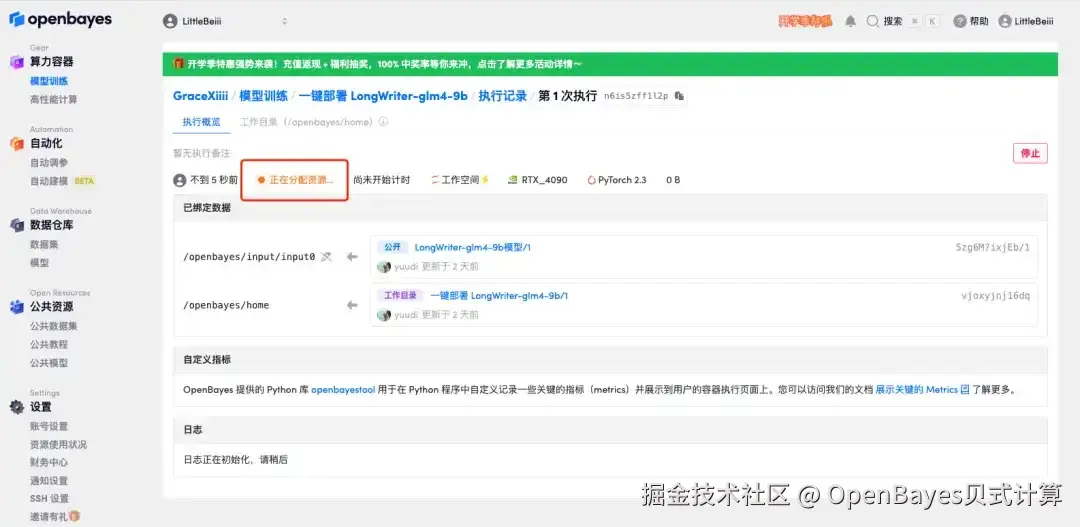The height and width of the screenshot is (527, 1080).
Task: Open the 展示关键的 Metrics docs link
Action: (x=917, y=389)
